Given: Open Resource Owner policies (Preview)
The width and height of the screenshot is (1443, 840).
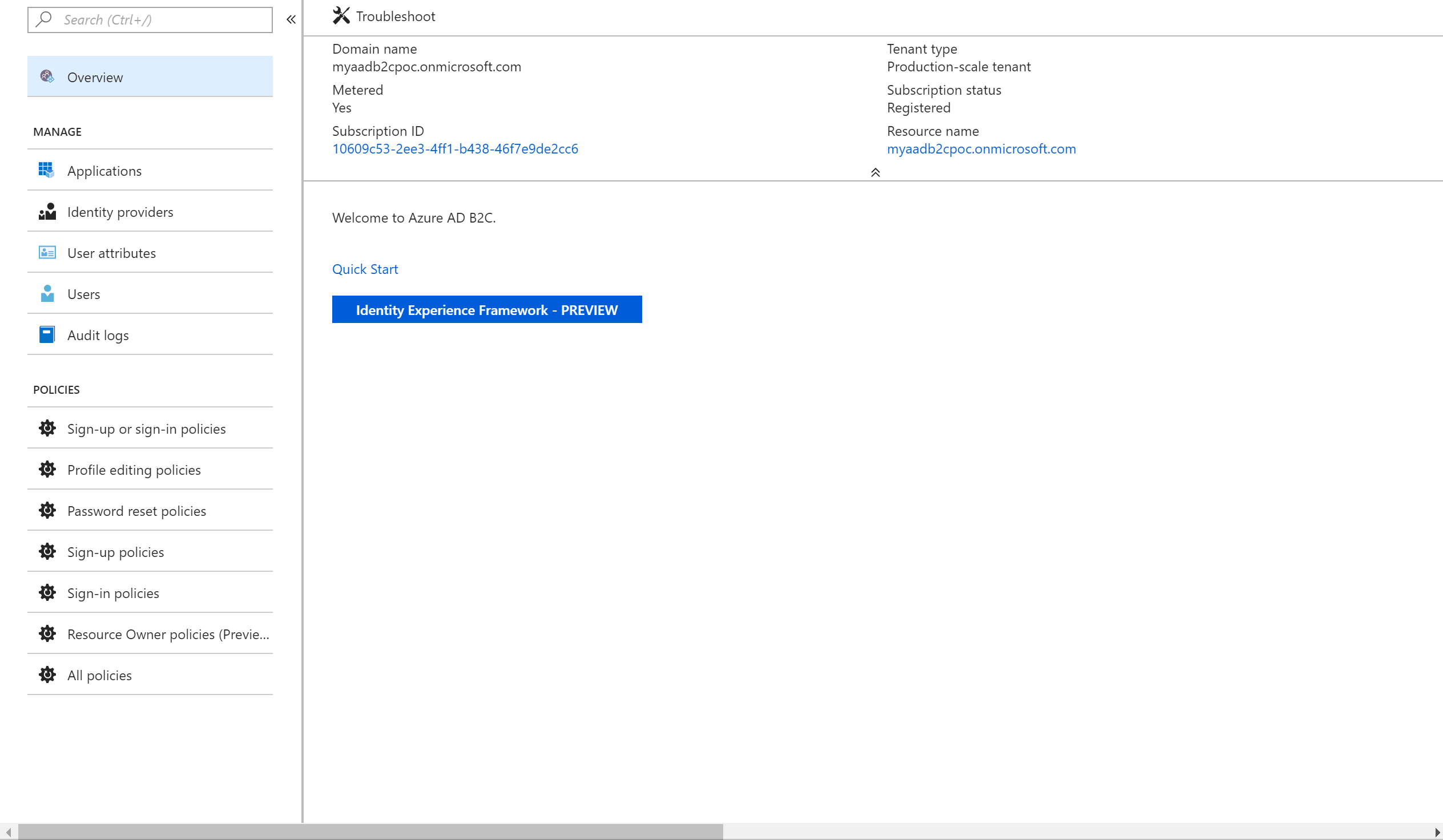Looking at the screenshot, I should (168, 634).
